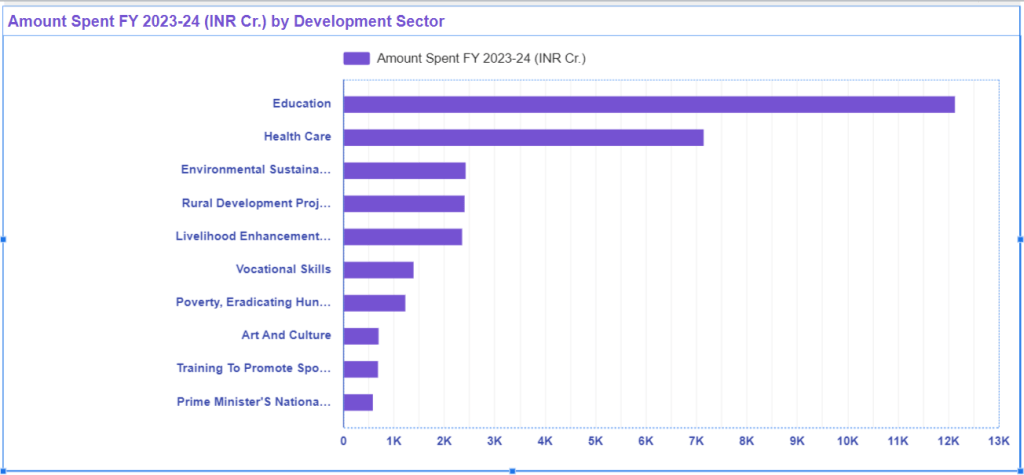Select the Vocational Skills bar
This screenshot has height=475, width=1024.
pyautogui.click(x=378, y=270)
